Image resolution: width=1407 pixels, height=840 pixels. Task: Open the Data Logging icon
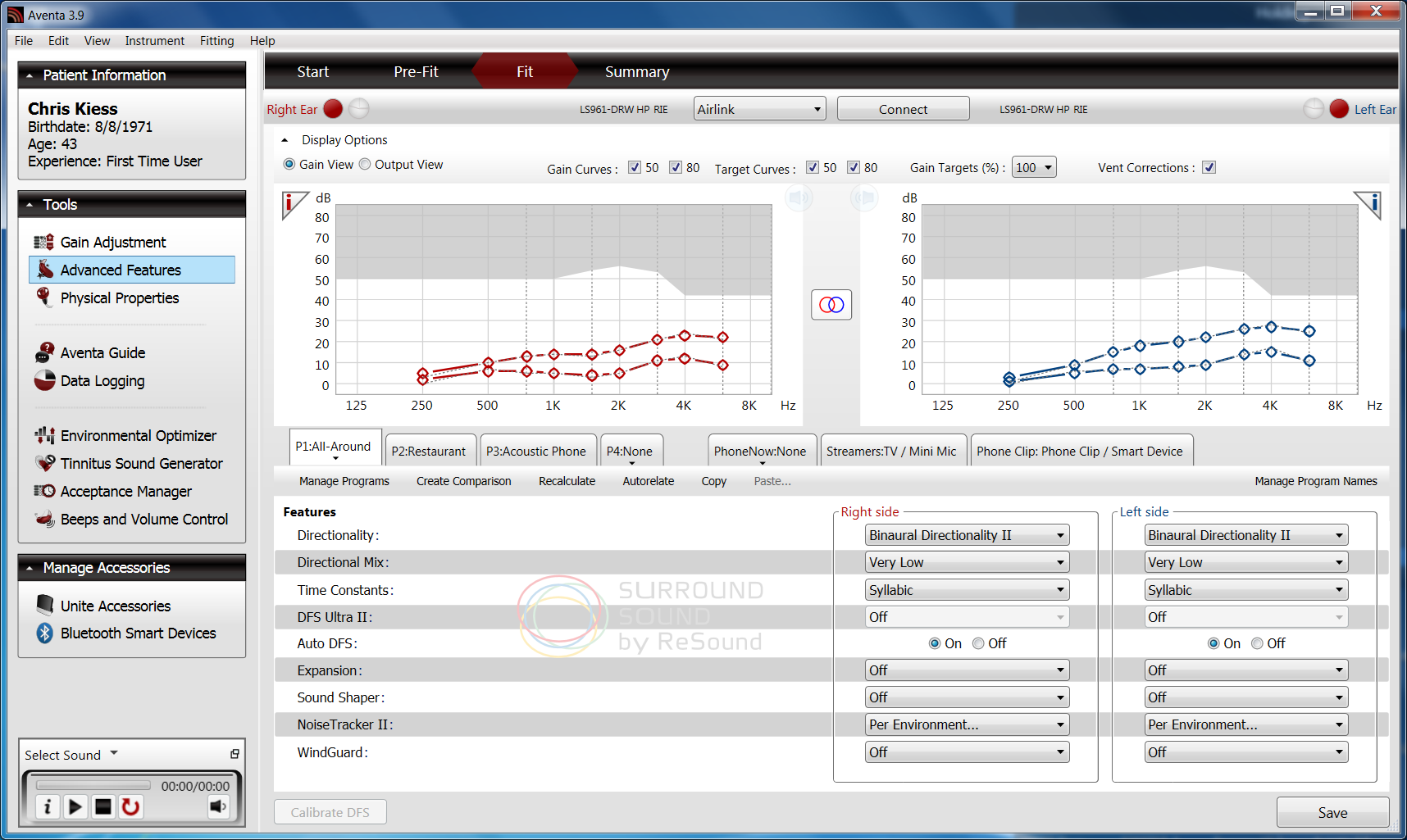pyautogui.click(x=44, y=380)
